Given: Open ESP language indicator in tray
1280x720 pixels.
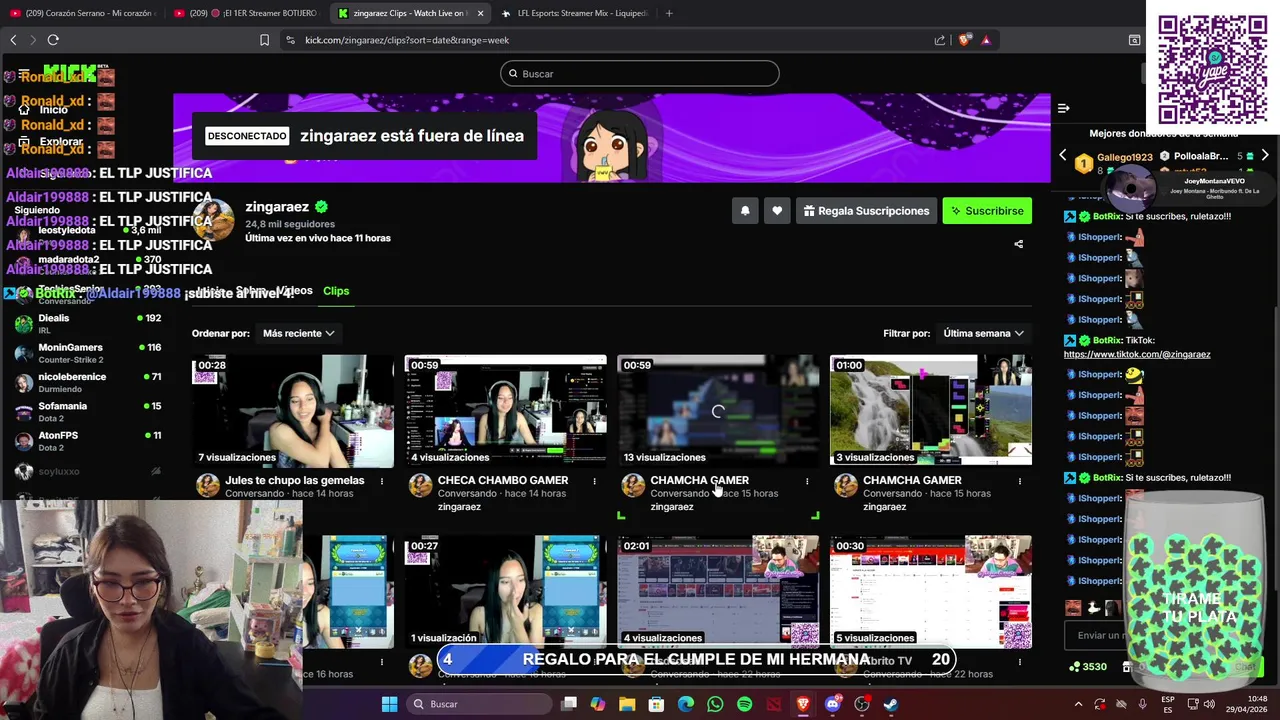Looking at the screenshot, I should coord(1168,704).
